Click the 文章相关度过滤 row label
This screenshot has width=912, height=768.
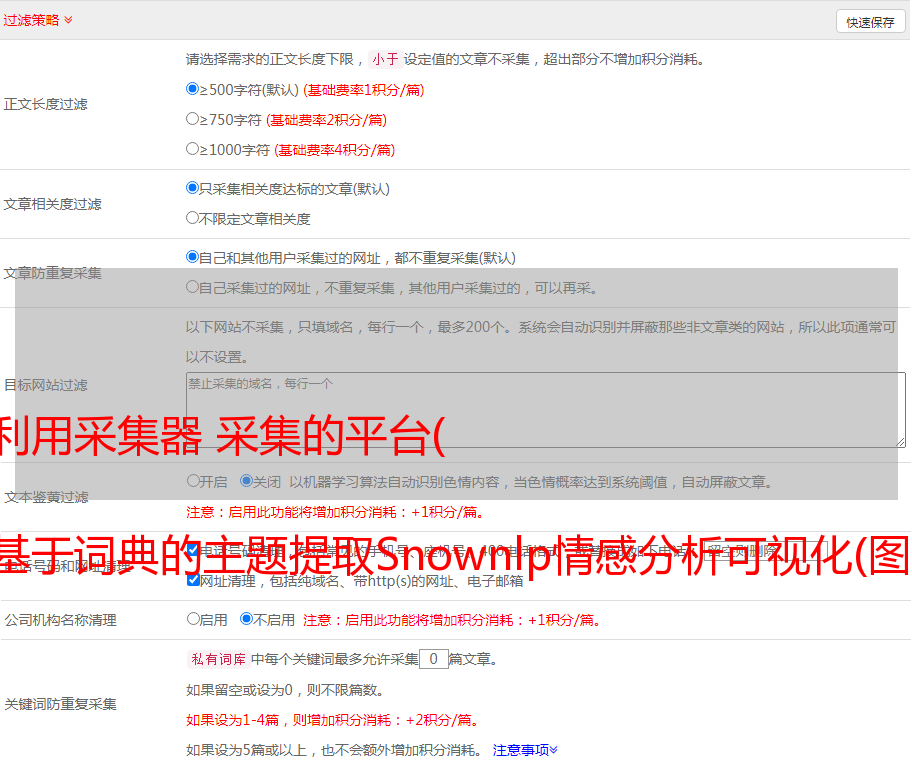pos(52,204)
